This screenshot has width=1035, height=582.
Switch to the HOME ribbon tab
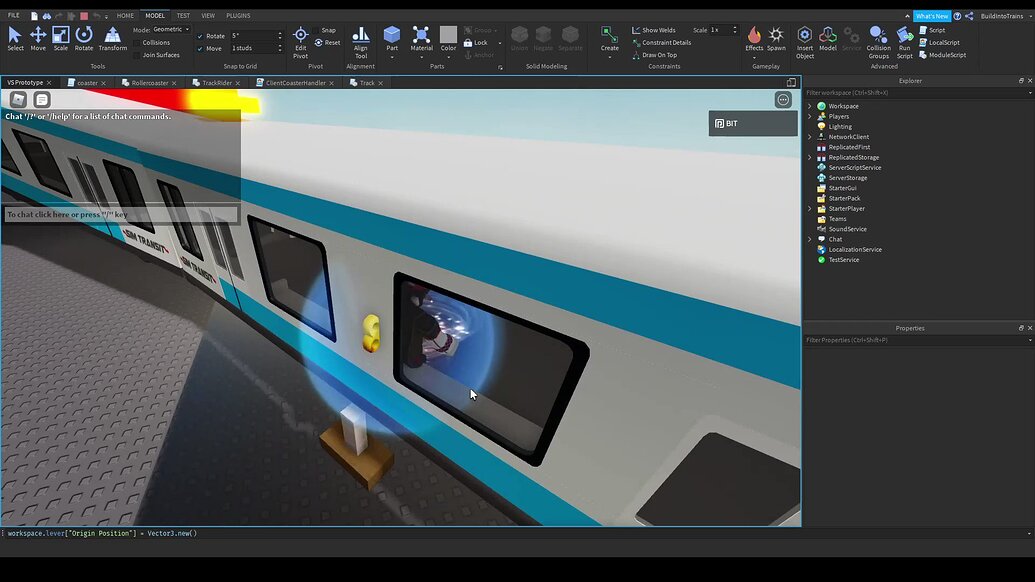pos(125,16)
